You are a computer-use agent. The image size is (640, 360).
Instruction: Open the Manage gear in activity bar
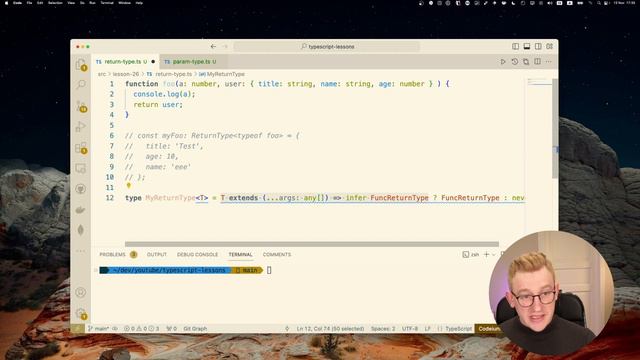point(81,313)
